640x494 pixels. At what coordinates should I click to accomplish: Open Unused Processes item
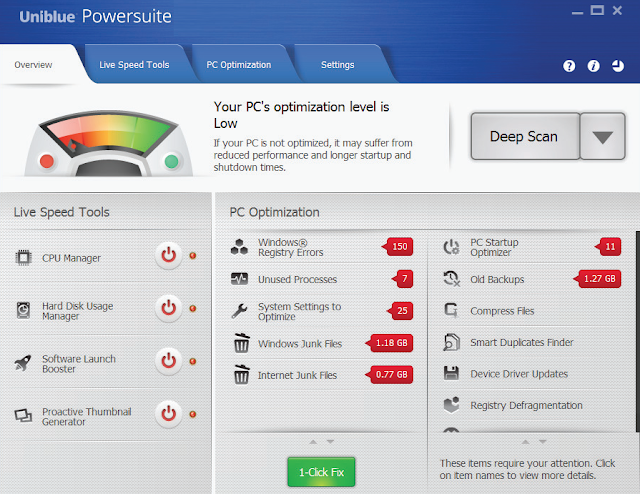(x=298, y=279)
